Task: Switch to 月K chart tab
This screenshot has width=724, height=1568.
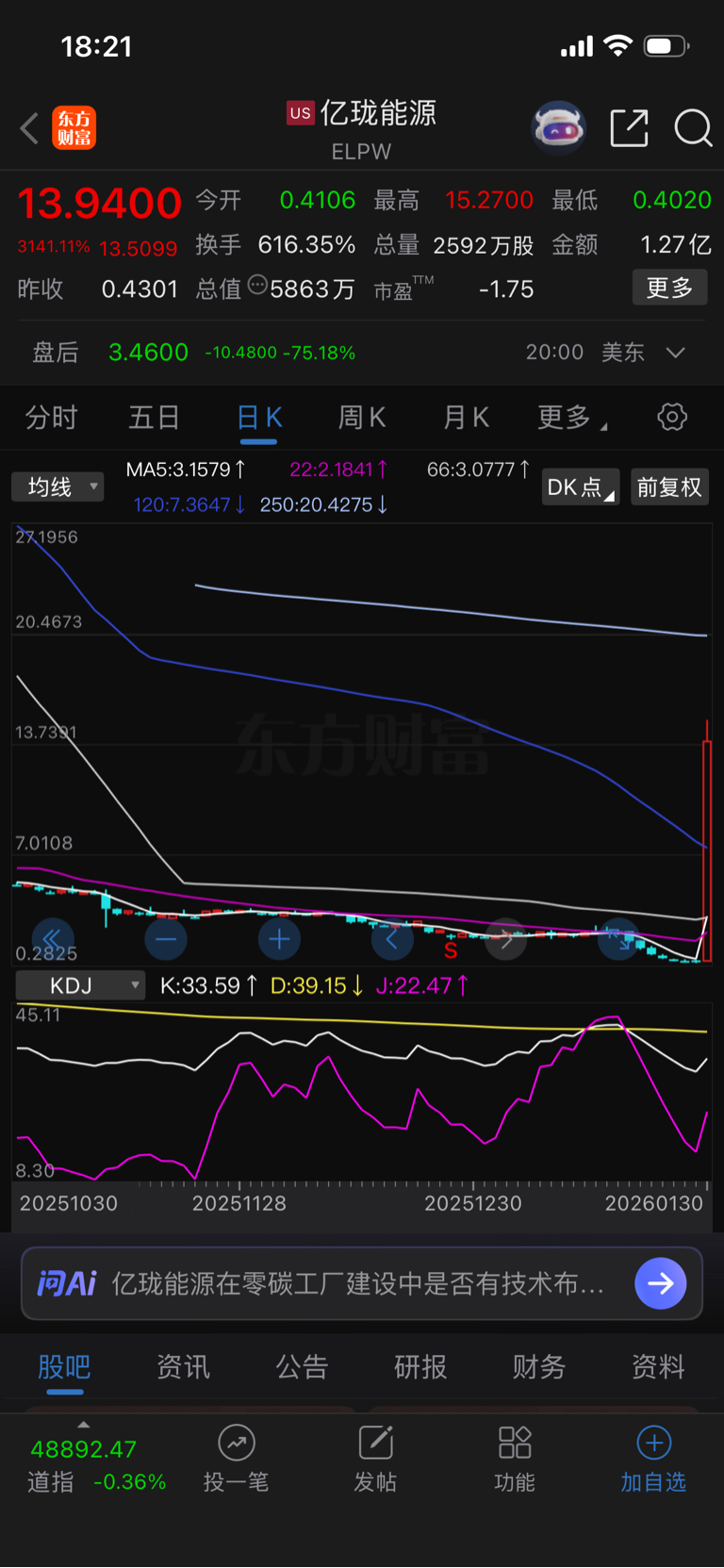Action: (466, 417)
